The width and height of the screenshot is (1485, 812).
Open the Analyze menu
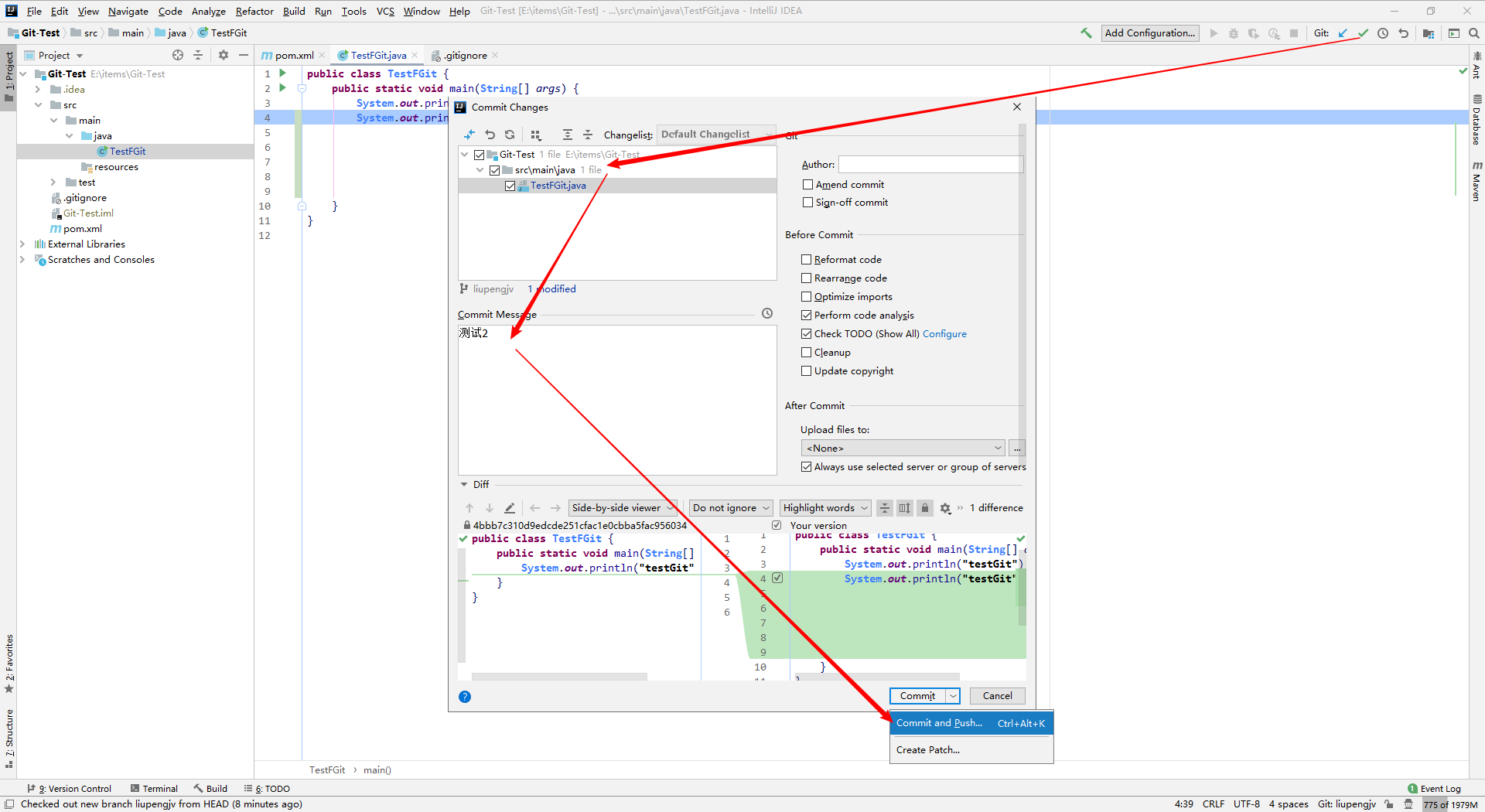click(208, 11)
